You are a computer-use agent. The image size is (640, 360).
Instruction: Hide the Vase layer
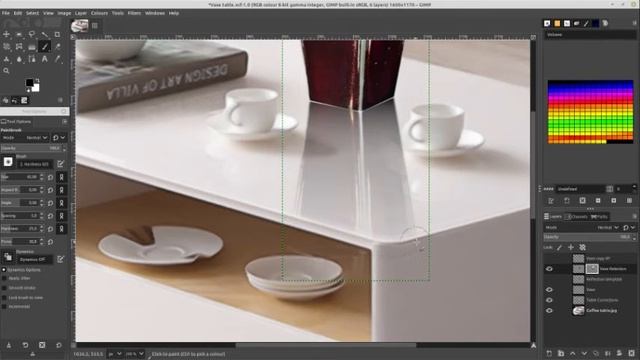[x=549, y=290]
